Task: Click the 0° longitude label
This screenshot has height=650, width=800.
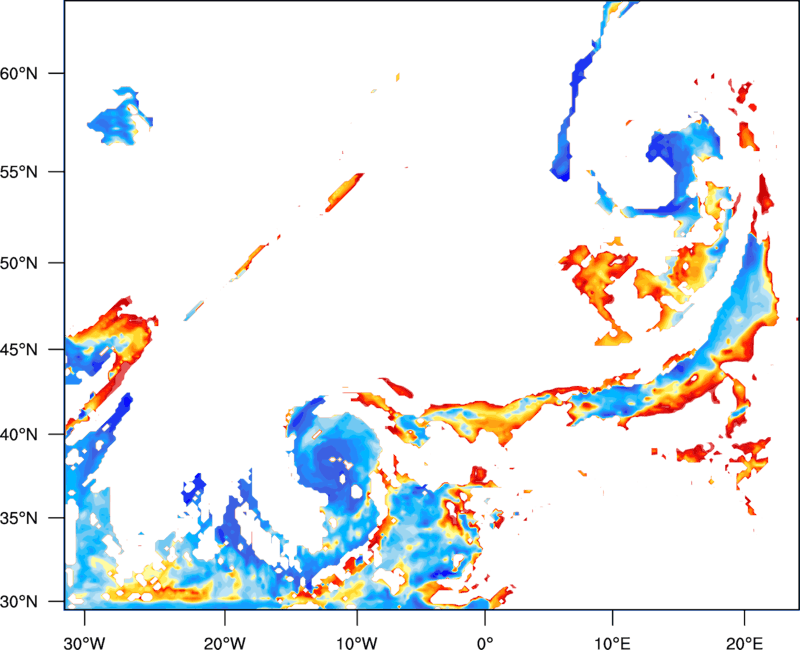Action: point(485,643)
